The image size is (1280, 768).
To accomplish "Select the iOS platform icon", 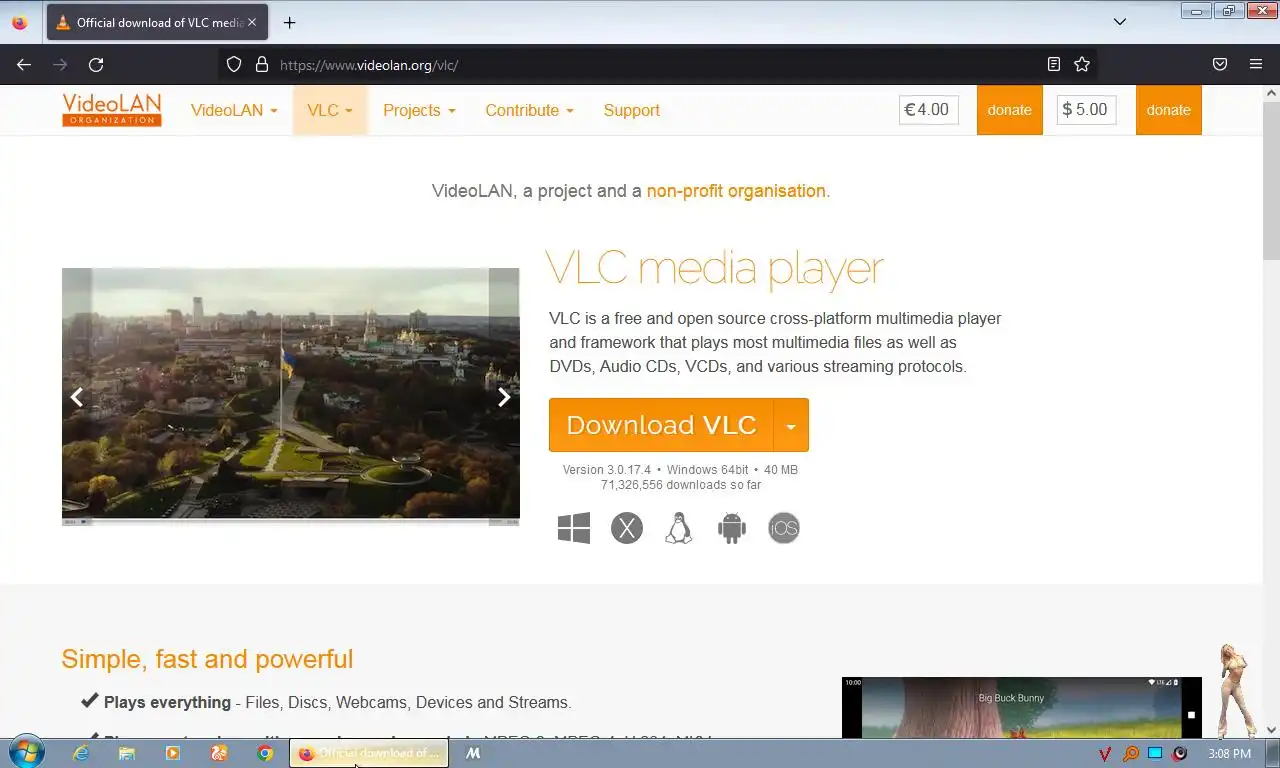I will [784, 528].
